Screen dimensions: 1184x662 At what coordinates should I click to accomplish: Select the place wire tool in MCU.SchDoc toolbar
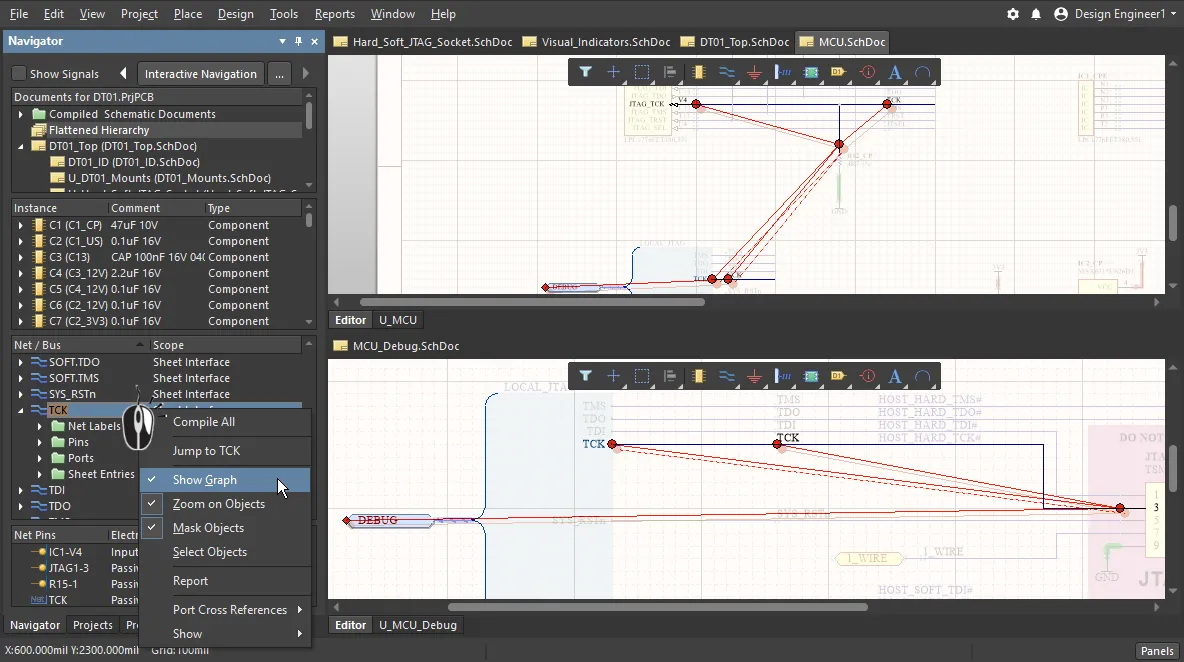click(x=726, y=72)
